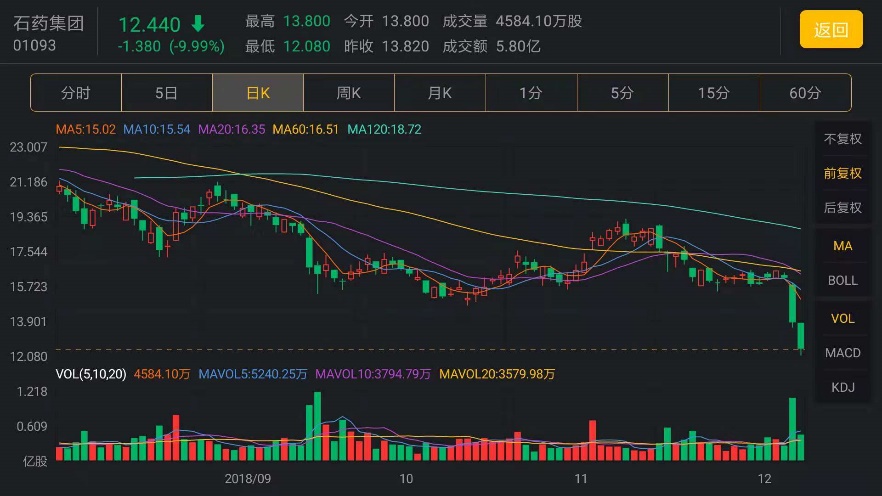Click the 返回 back button

tap(830, 30)
